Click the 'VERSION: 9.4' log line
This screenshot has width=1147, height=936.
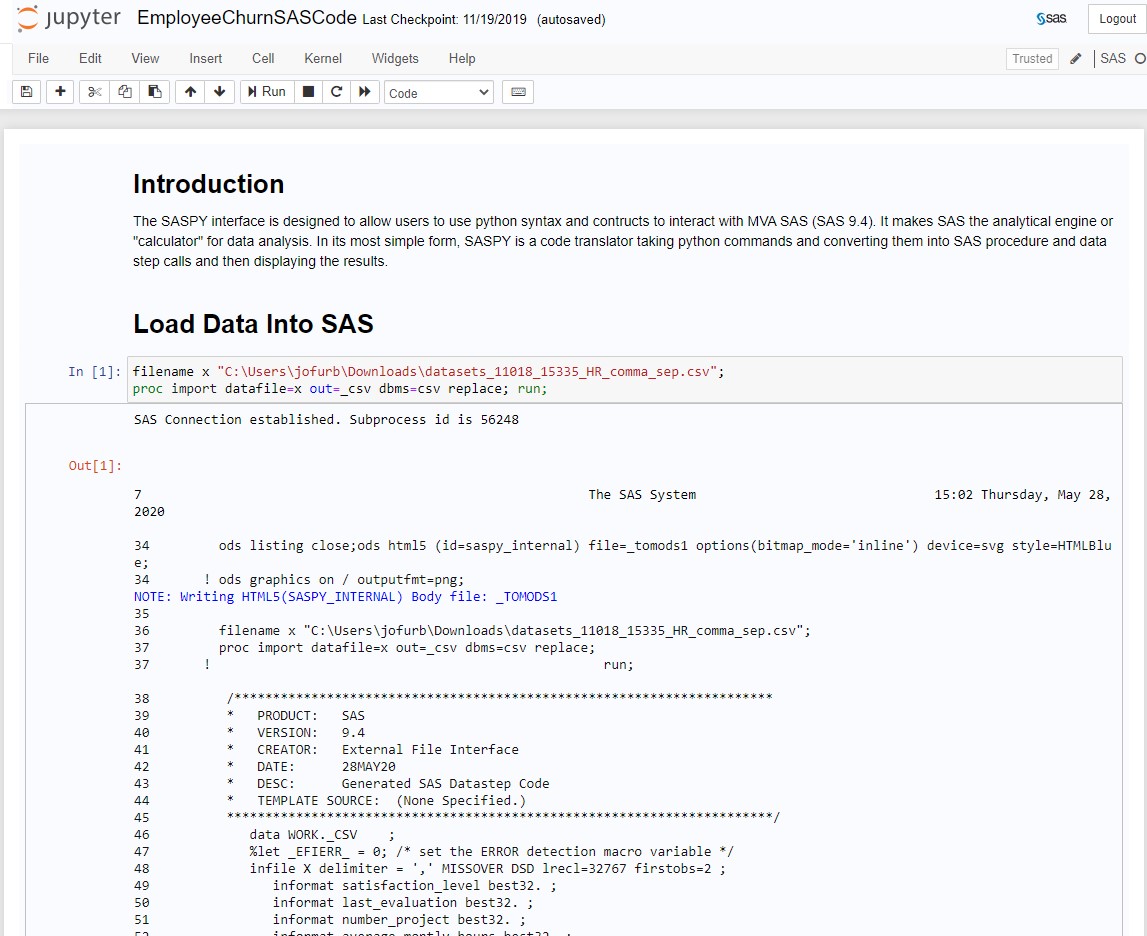[296, 733]
